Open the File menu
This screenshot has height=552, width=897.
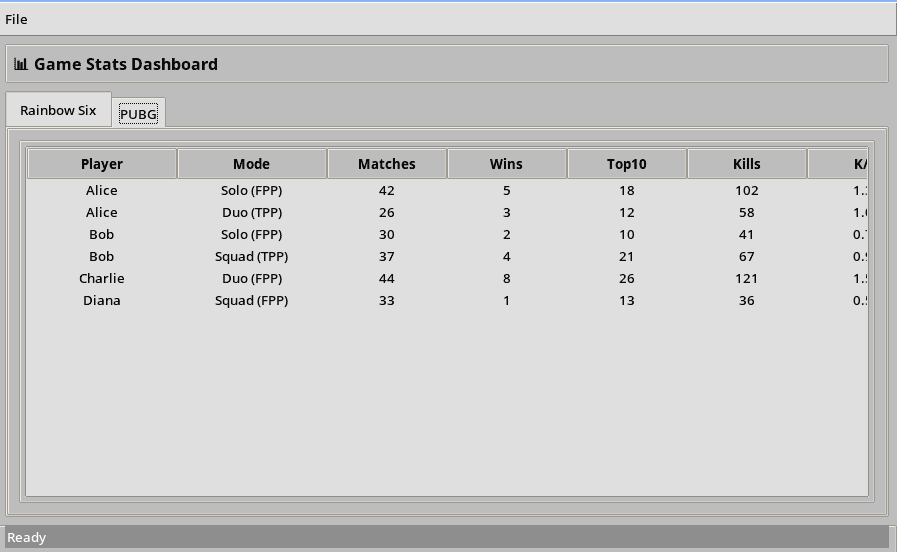click(x=16, y=19)
